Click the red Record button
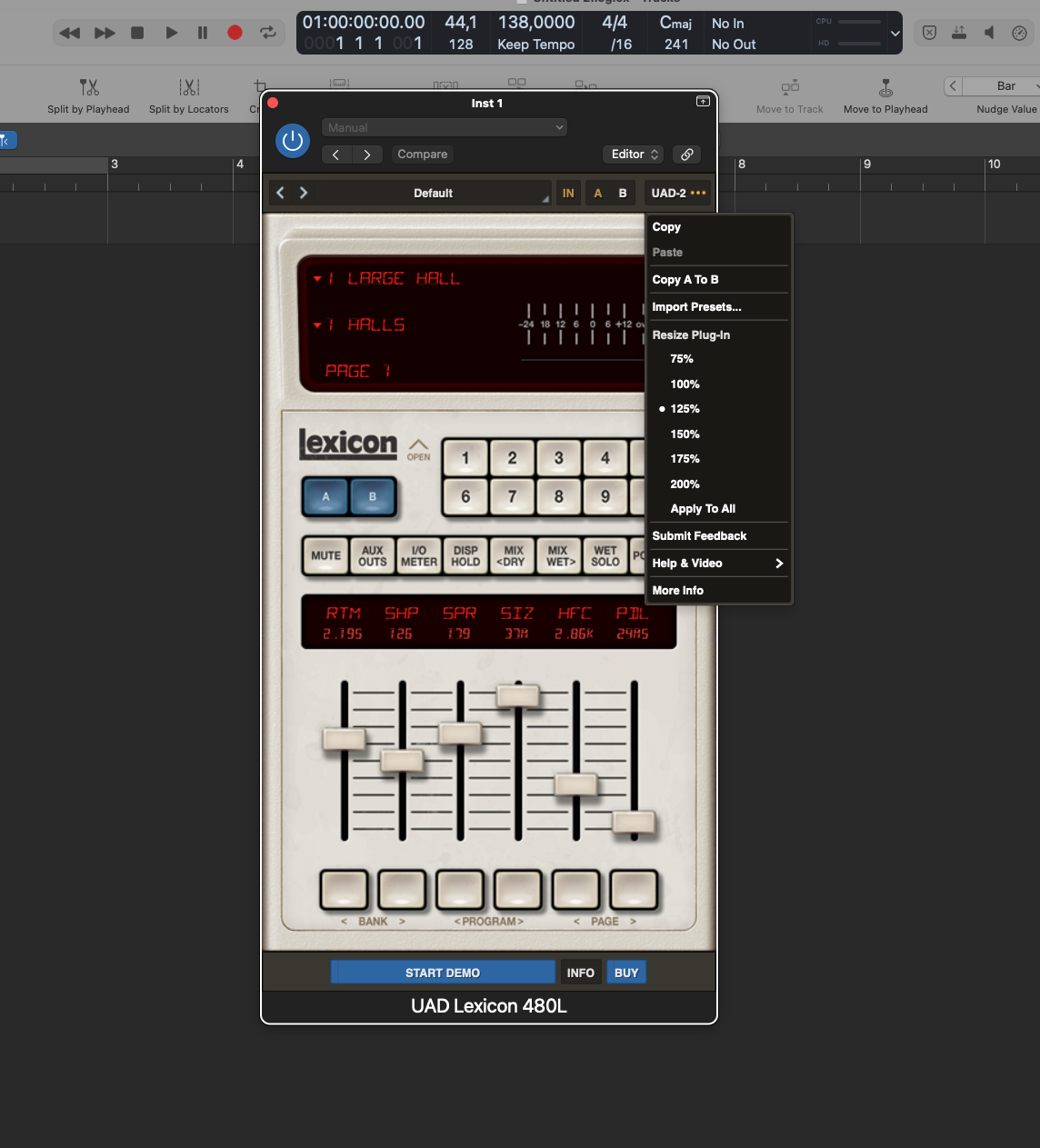This screenshot has width=1040, height=1148. click(235, 32)
